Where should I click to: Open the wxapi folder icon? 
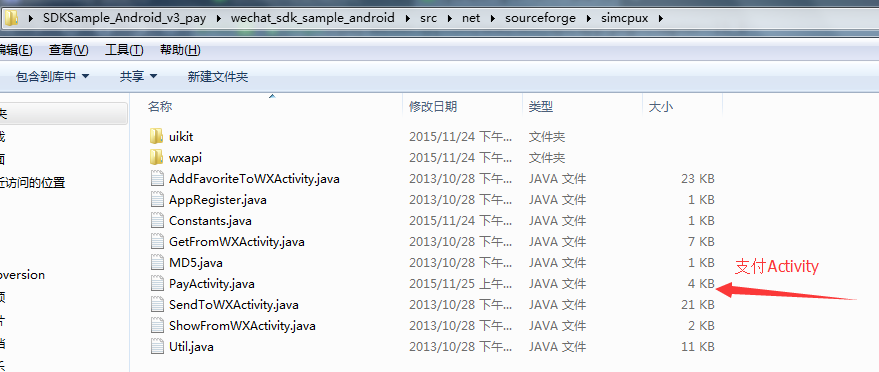[x=156, y=157]
